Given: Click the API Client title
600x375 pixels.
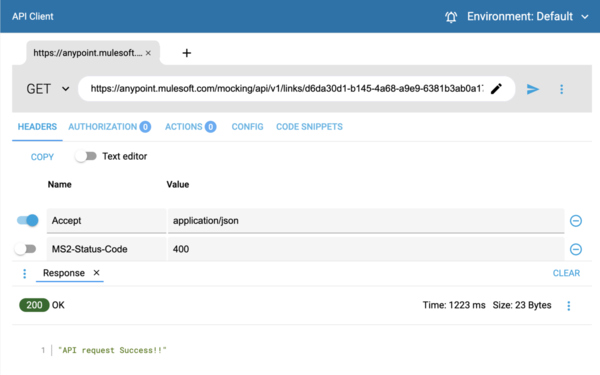Looking at the screenshot, I should point(33,16).
